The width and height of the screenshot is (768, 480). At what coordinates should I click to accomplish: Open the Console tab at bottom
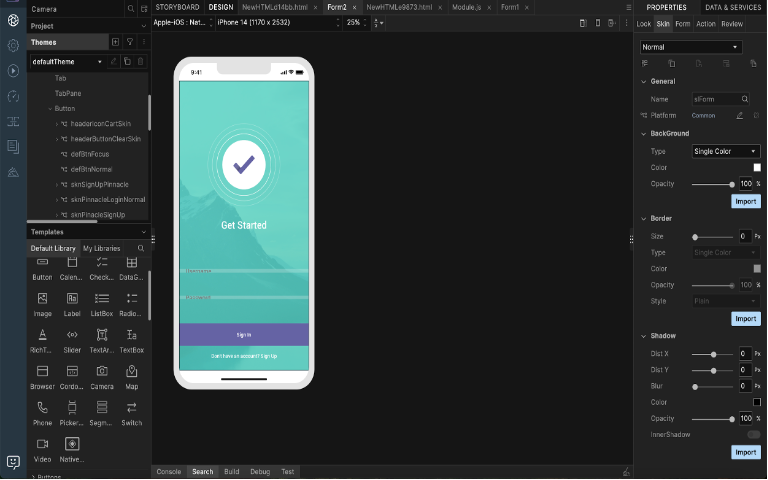[x=169, y=471]
